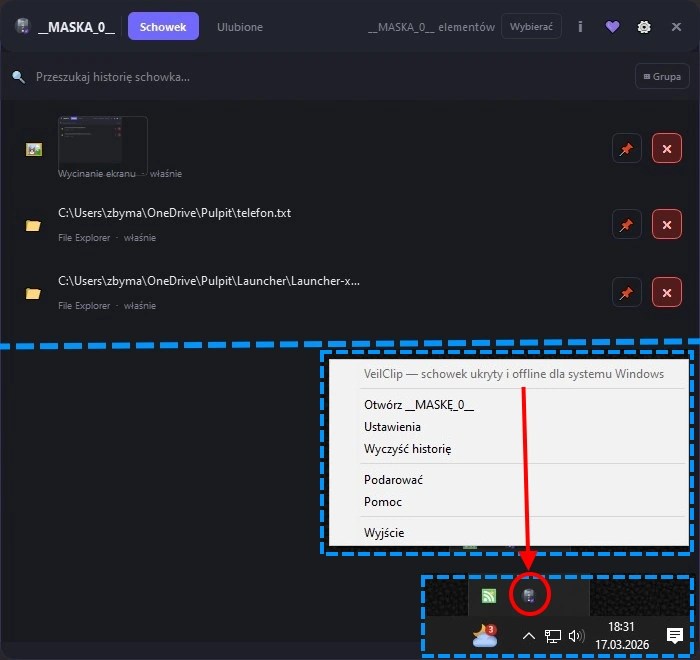Click Wyjście in the tray menu

click(x=384, y=533)
